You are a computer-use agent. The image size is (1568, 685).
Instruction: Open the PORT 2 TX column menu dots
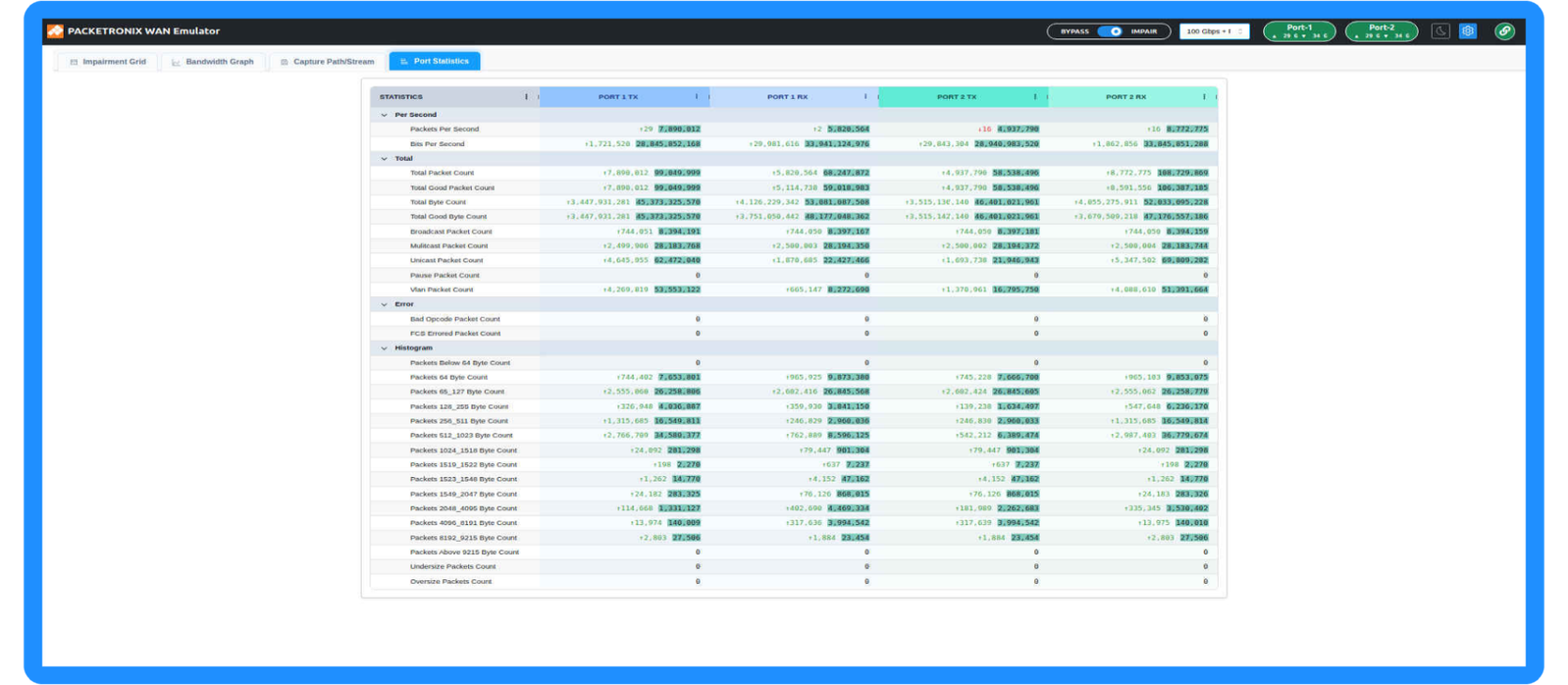1035,97
